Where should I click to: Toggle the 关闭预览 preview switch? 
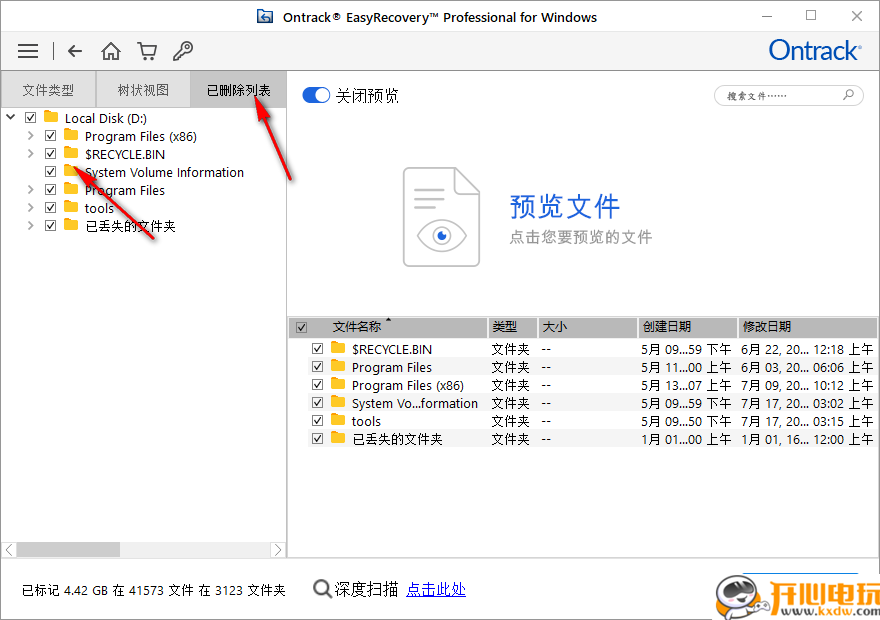coord(316,95)
